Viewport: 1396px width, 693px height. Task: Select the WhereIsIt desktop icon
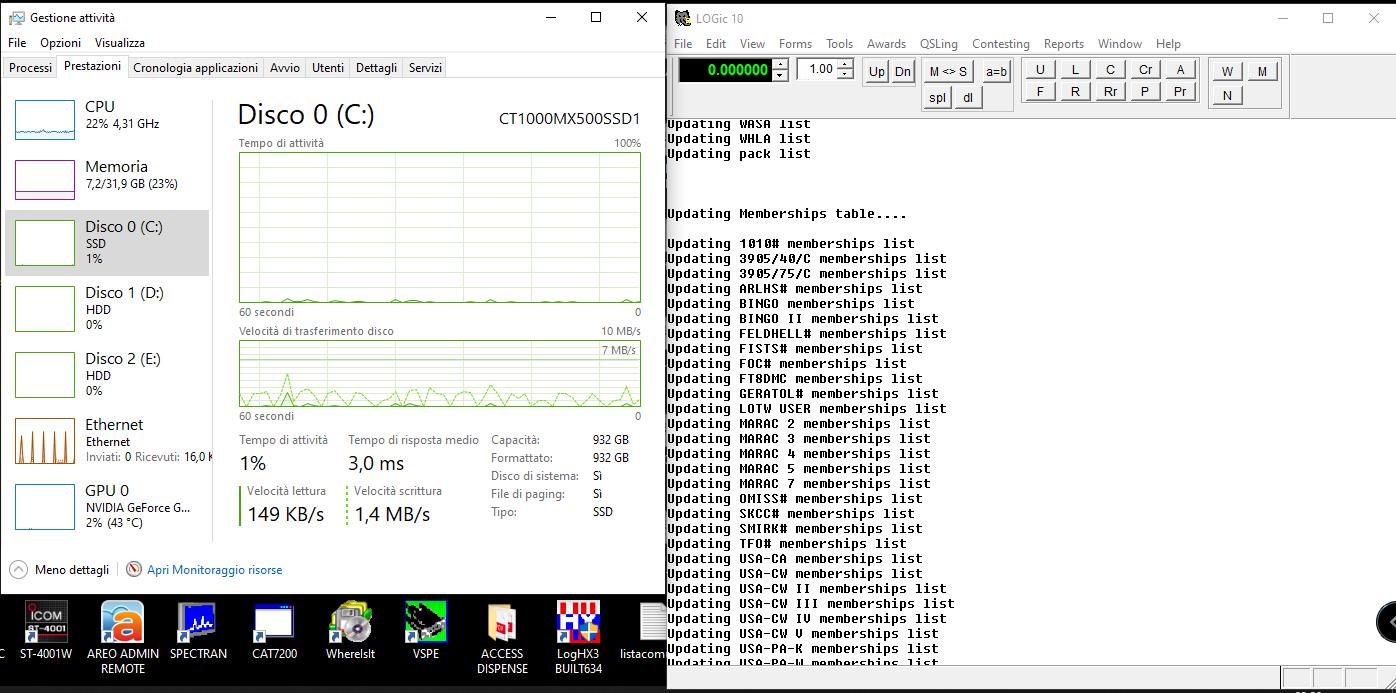coord(350,623)
